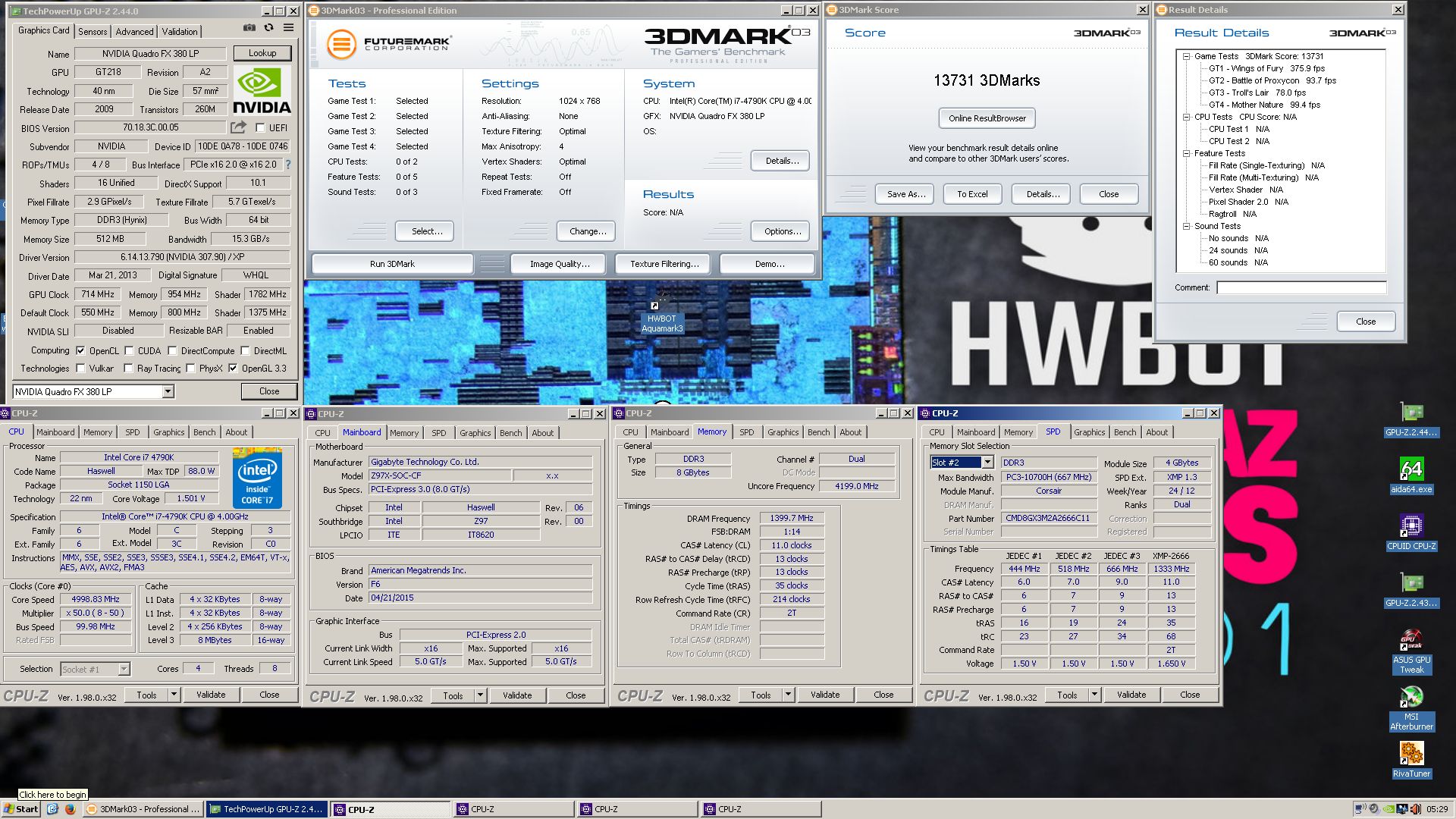Click 3DMark03 Professional taskbar button

142,809
